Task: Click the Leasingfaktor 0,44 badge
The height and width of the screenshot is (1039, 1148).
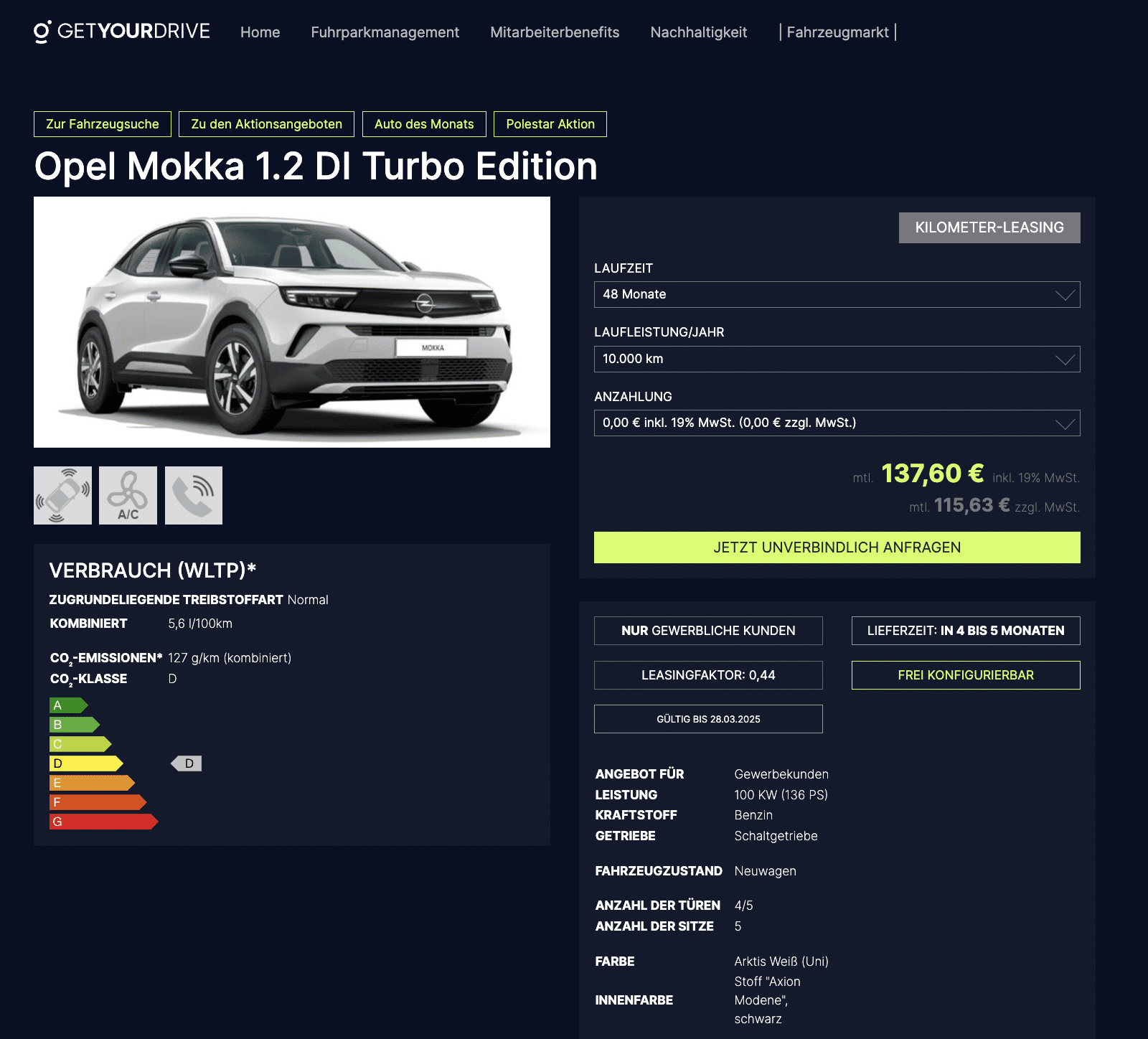Action: point(708,675)
